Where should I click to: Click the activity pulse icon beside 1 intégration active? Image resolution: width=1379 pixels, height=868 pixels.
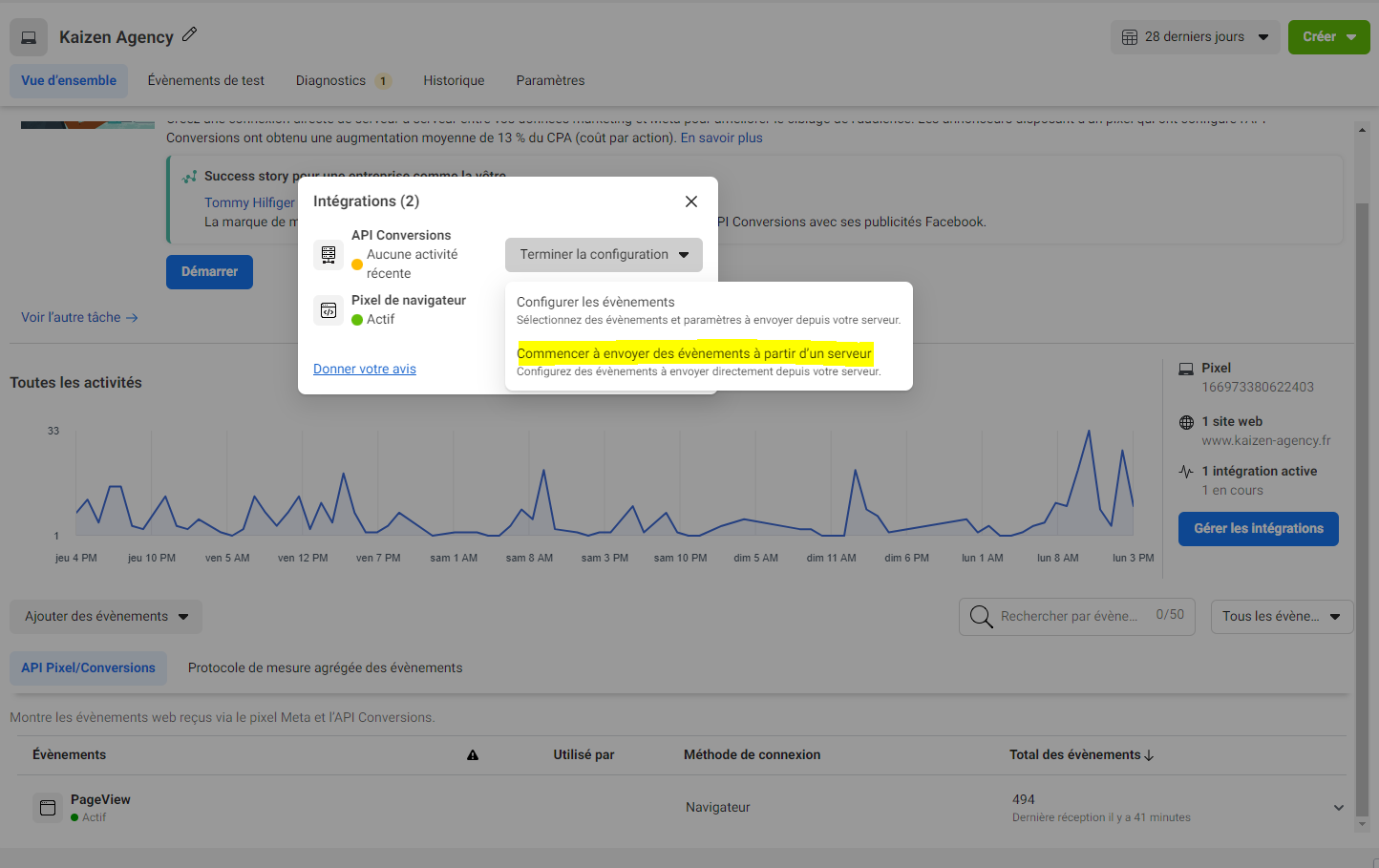tap(1186, 472)
